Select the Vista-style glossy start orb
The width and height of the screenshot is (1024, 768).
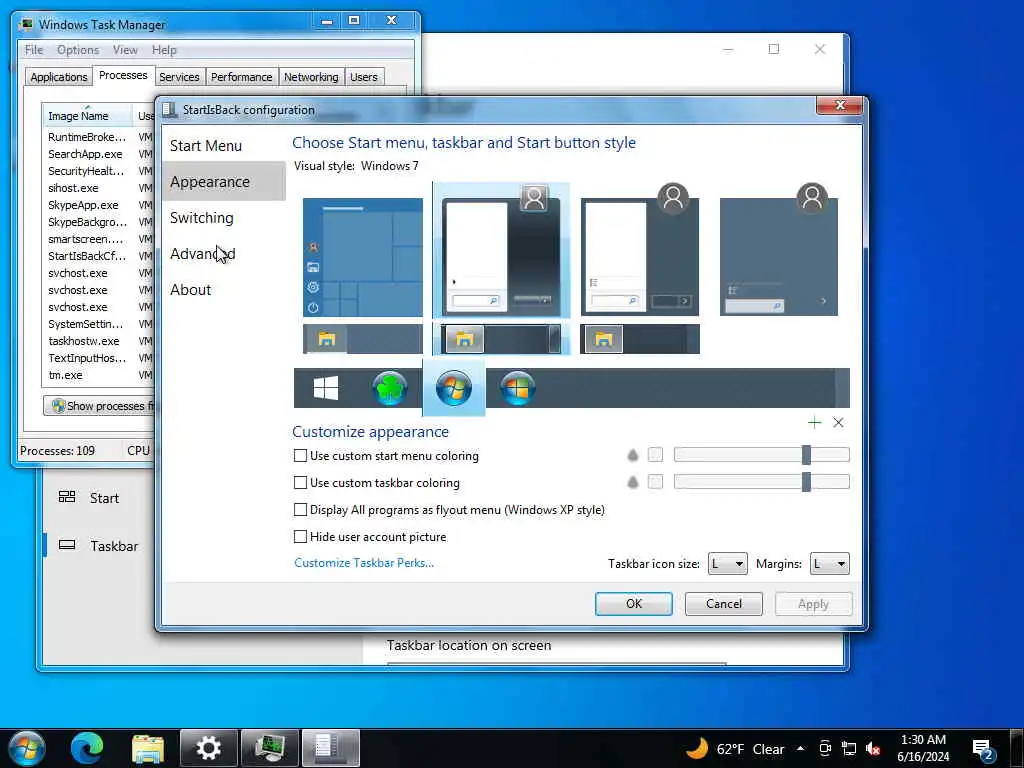point(518,388)
